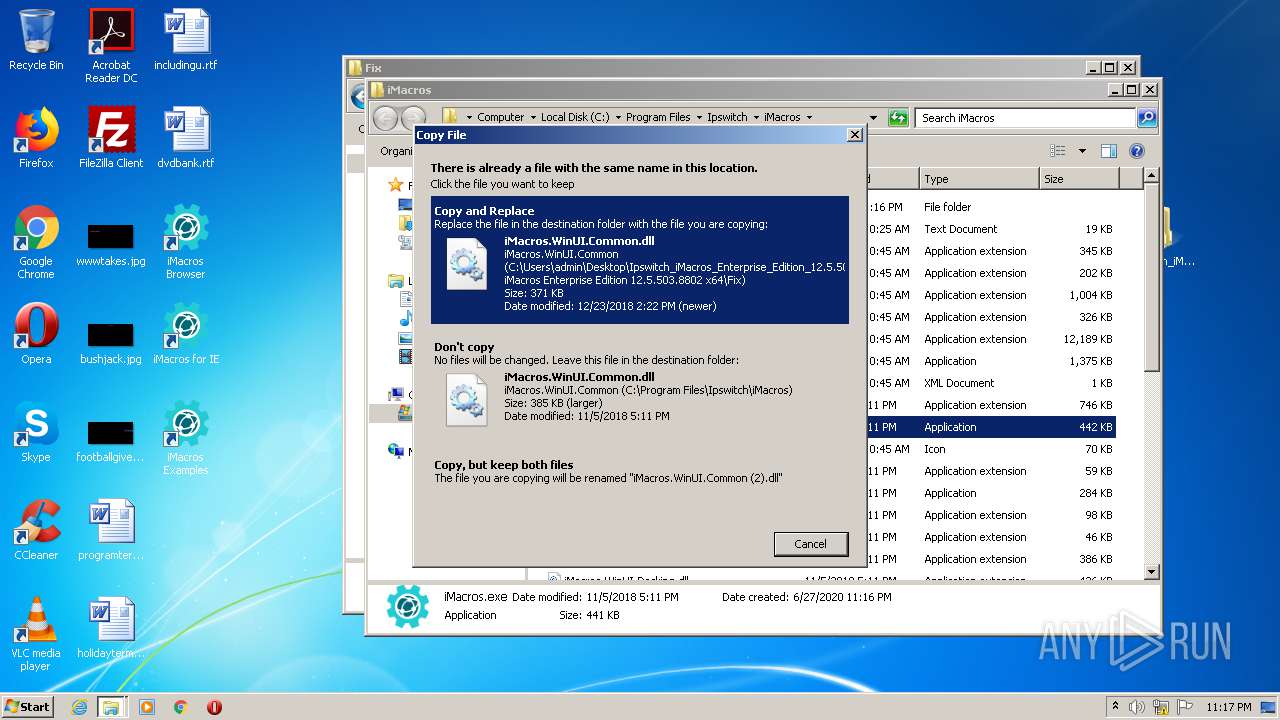Click the Search iMacros field
Screen dimensions: 1280x720
1026,118
